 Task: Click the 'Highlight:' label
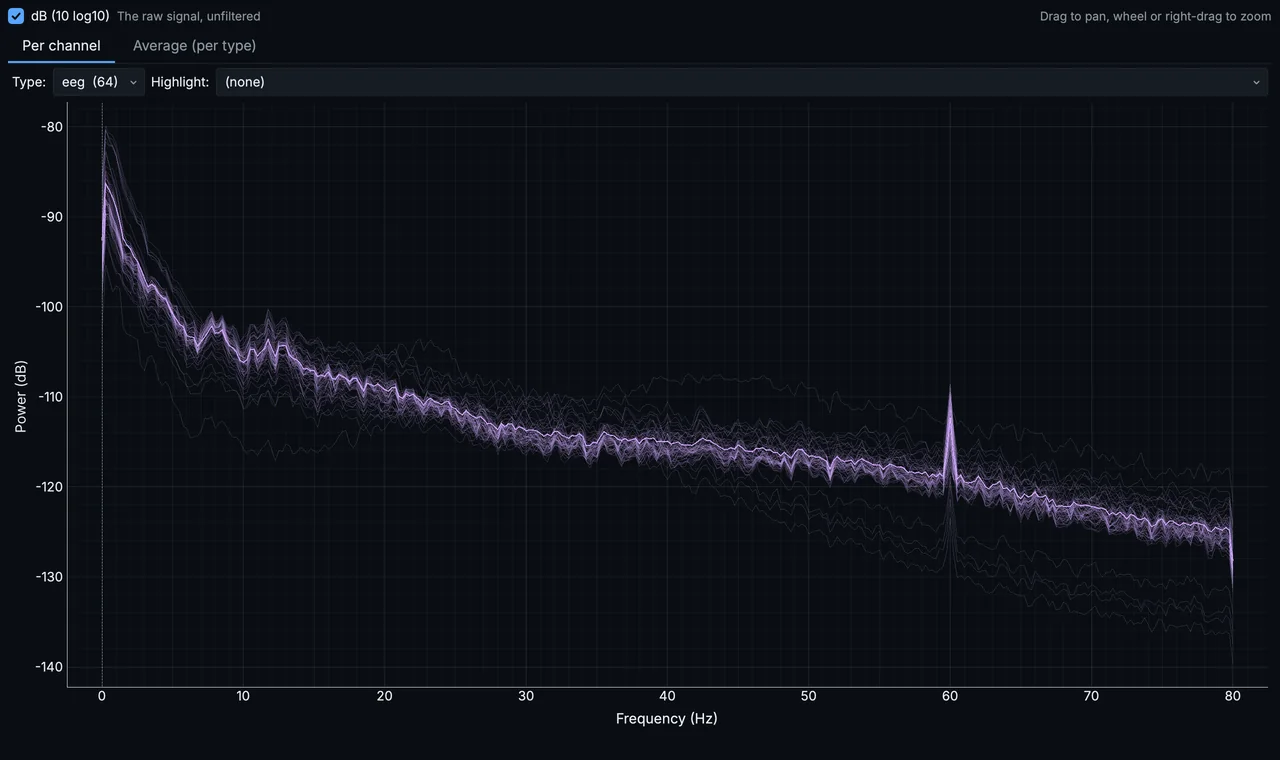180,82
